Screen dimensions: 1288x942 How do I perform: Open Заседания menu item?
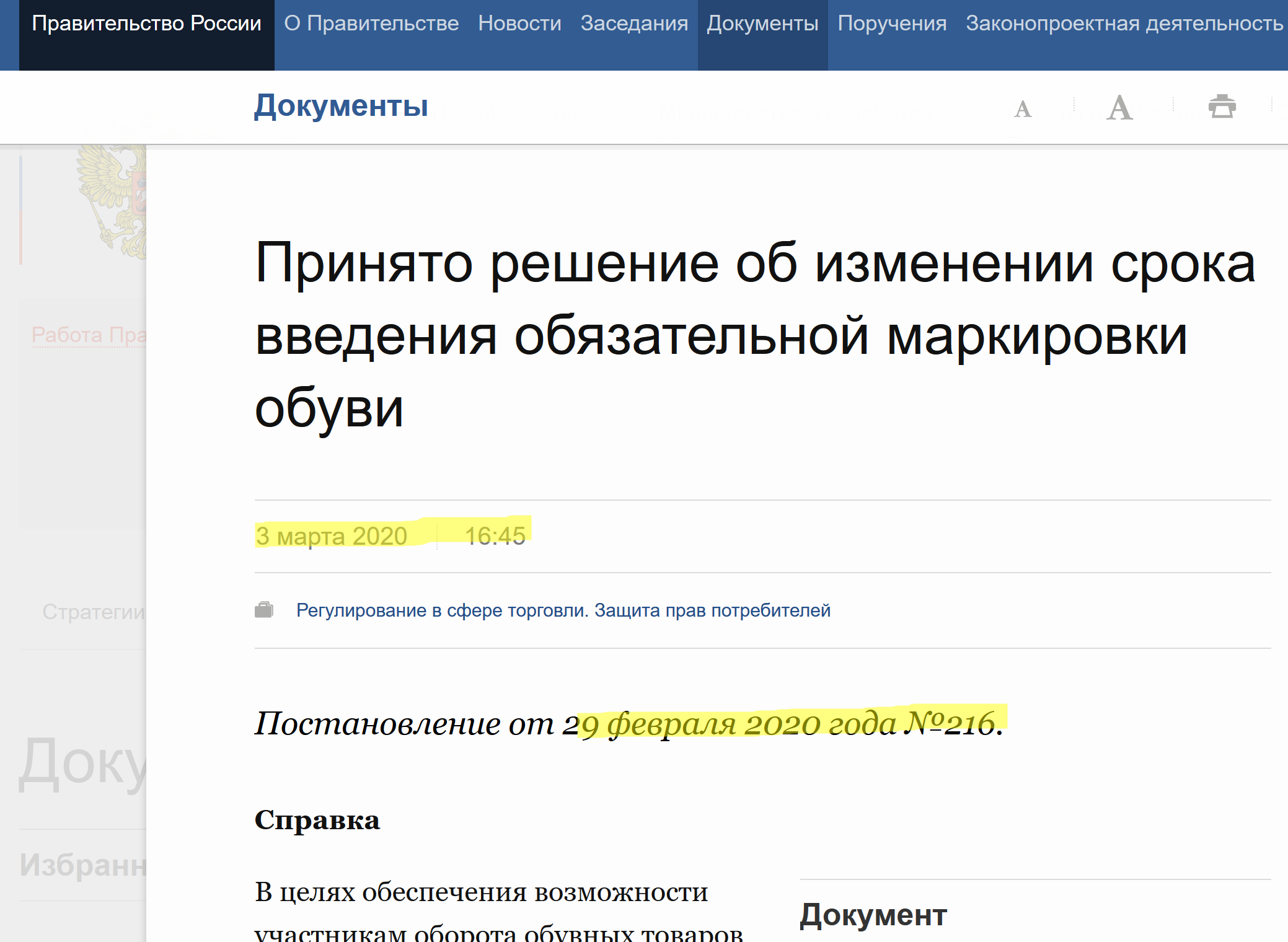(x=634, y=24)
